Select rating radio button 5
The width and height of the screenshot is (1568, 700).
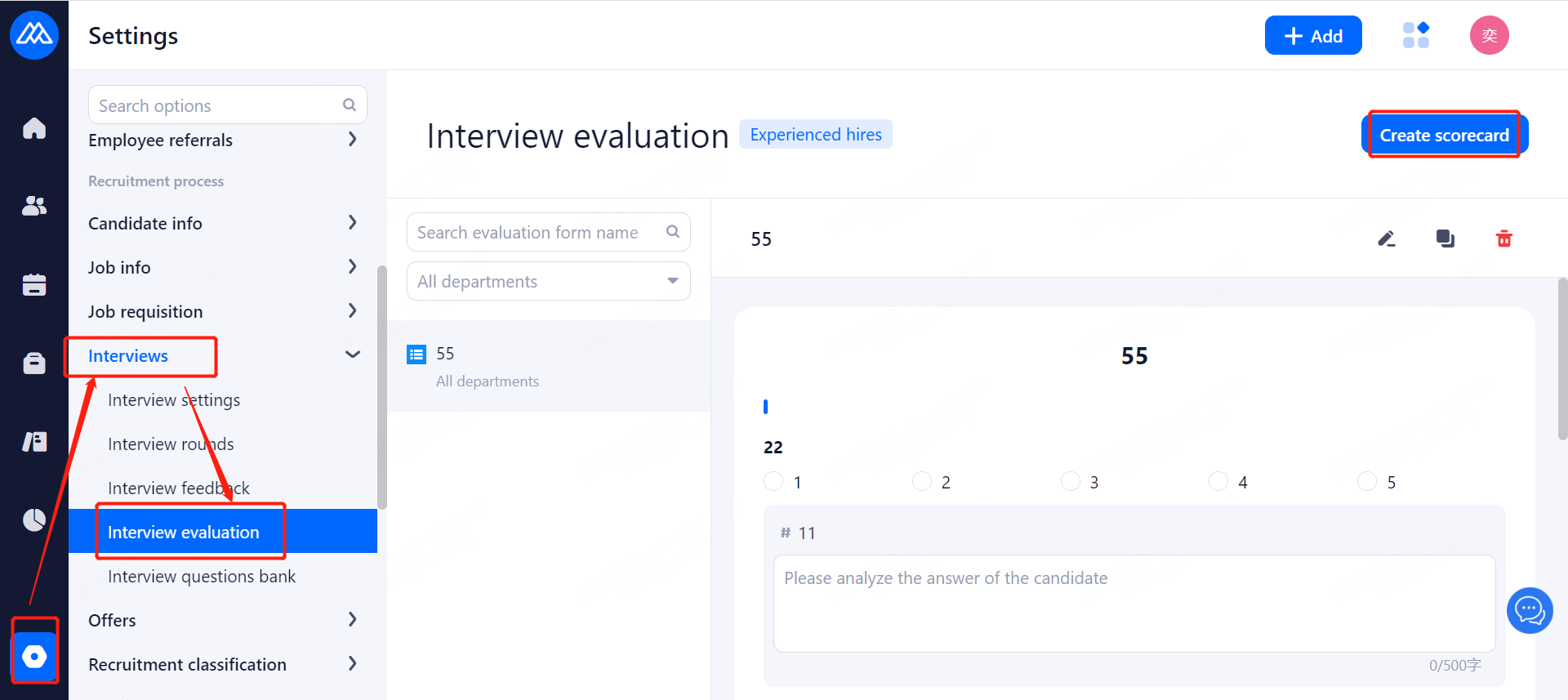click(1366, 481)
